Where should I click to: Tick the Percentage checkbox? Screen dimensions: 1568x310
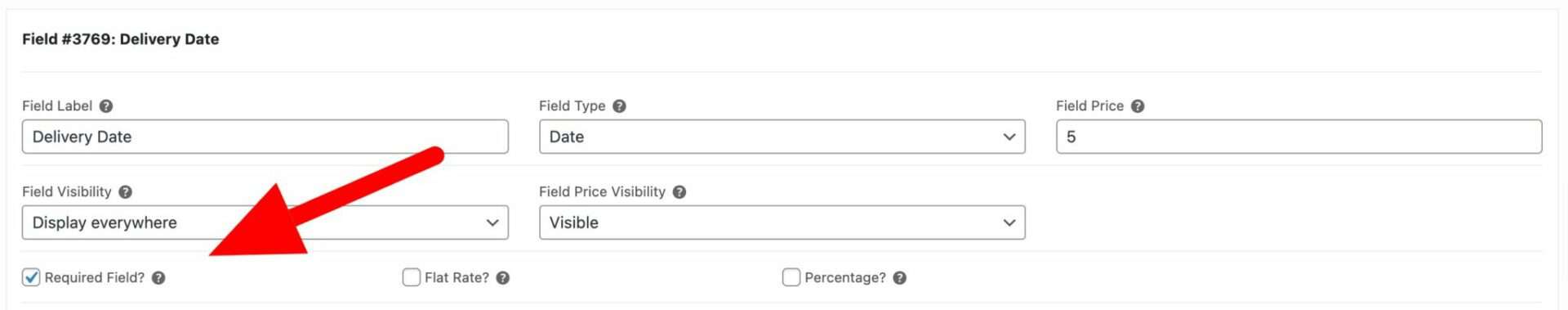tap(791, 277)
